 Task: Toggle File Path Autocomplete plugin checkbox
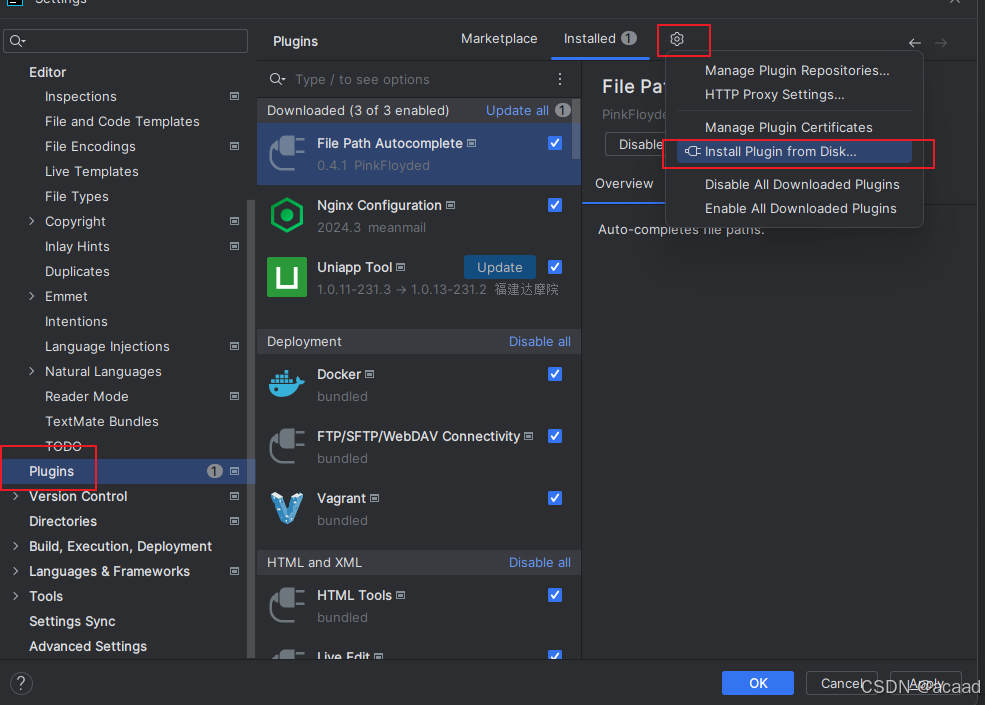(555, 143)
